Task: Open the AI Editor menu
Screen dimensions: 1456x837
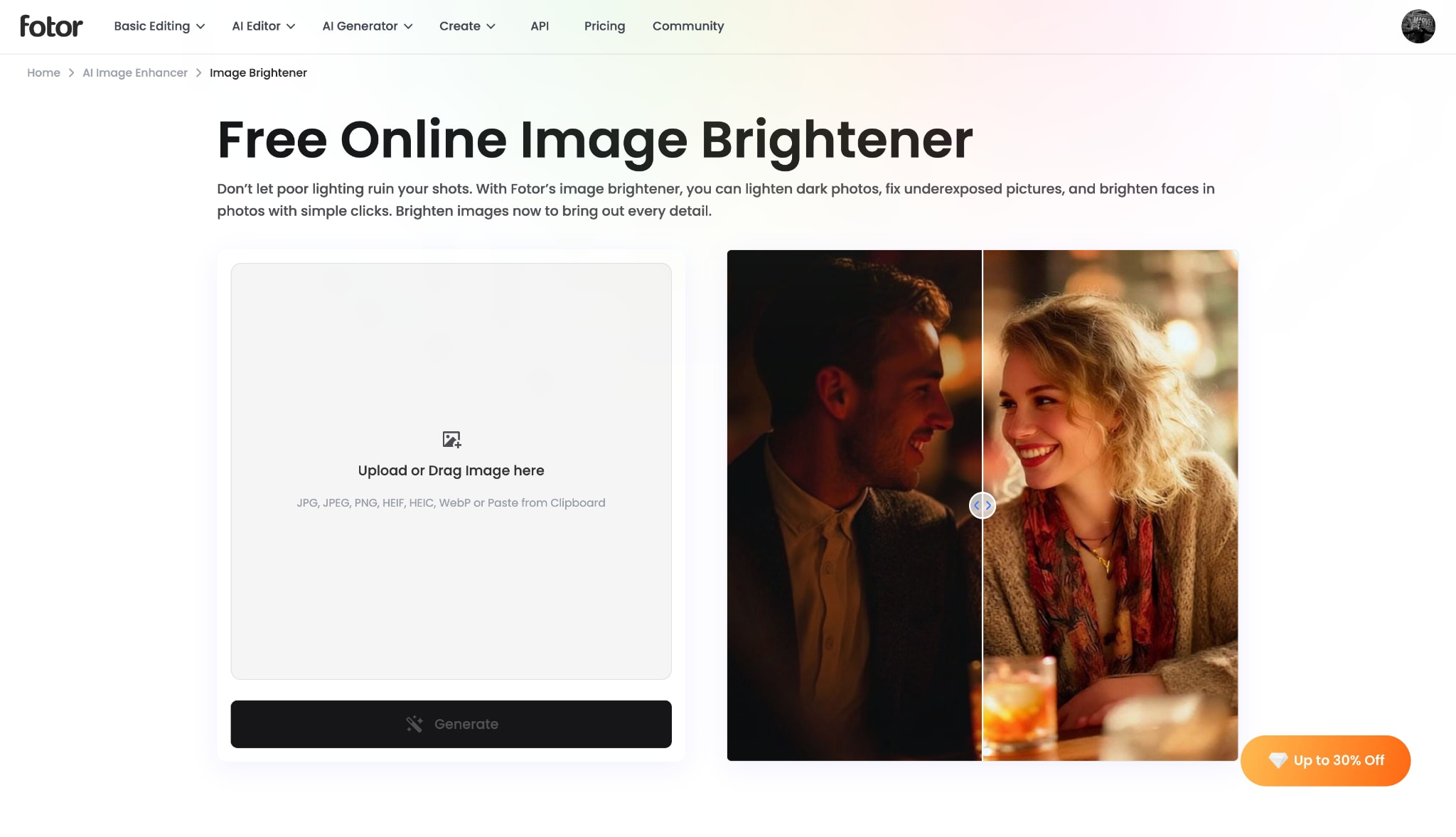Action: pyautogui.click(x=263, y=26)
